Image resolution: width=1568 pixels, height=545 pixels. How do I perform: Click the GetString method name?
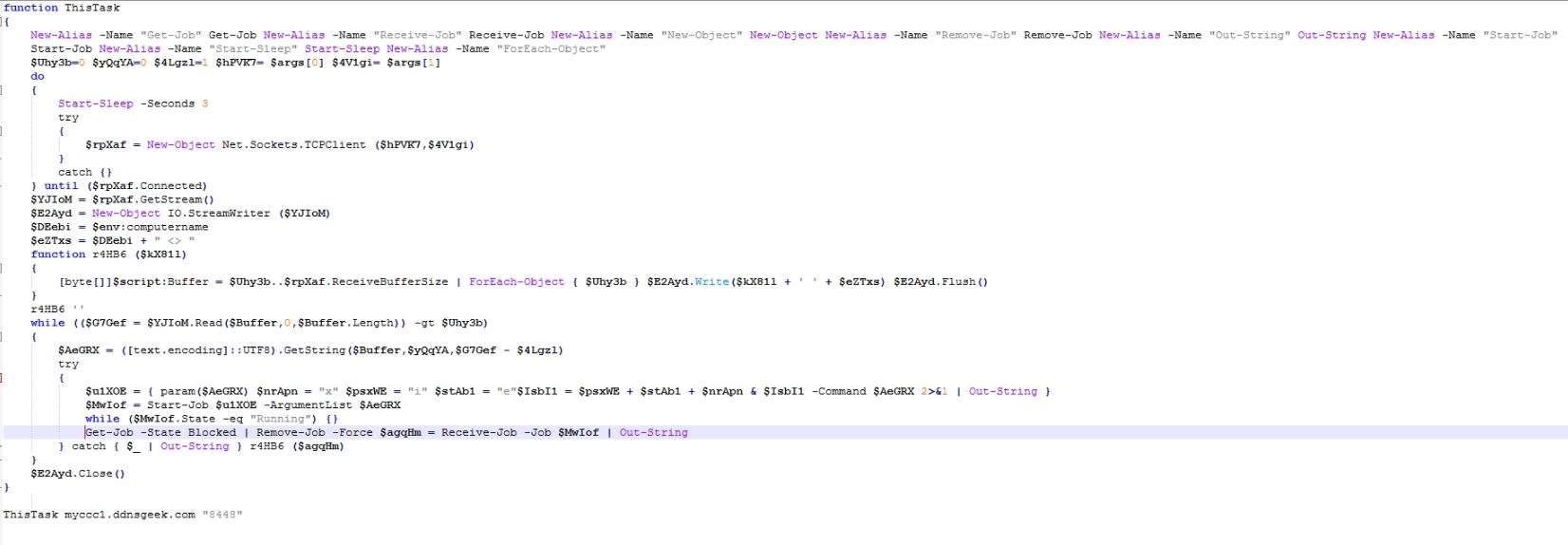click(x=315, y=350)
